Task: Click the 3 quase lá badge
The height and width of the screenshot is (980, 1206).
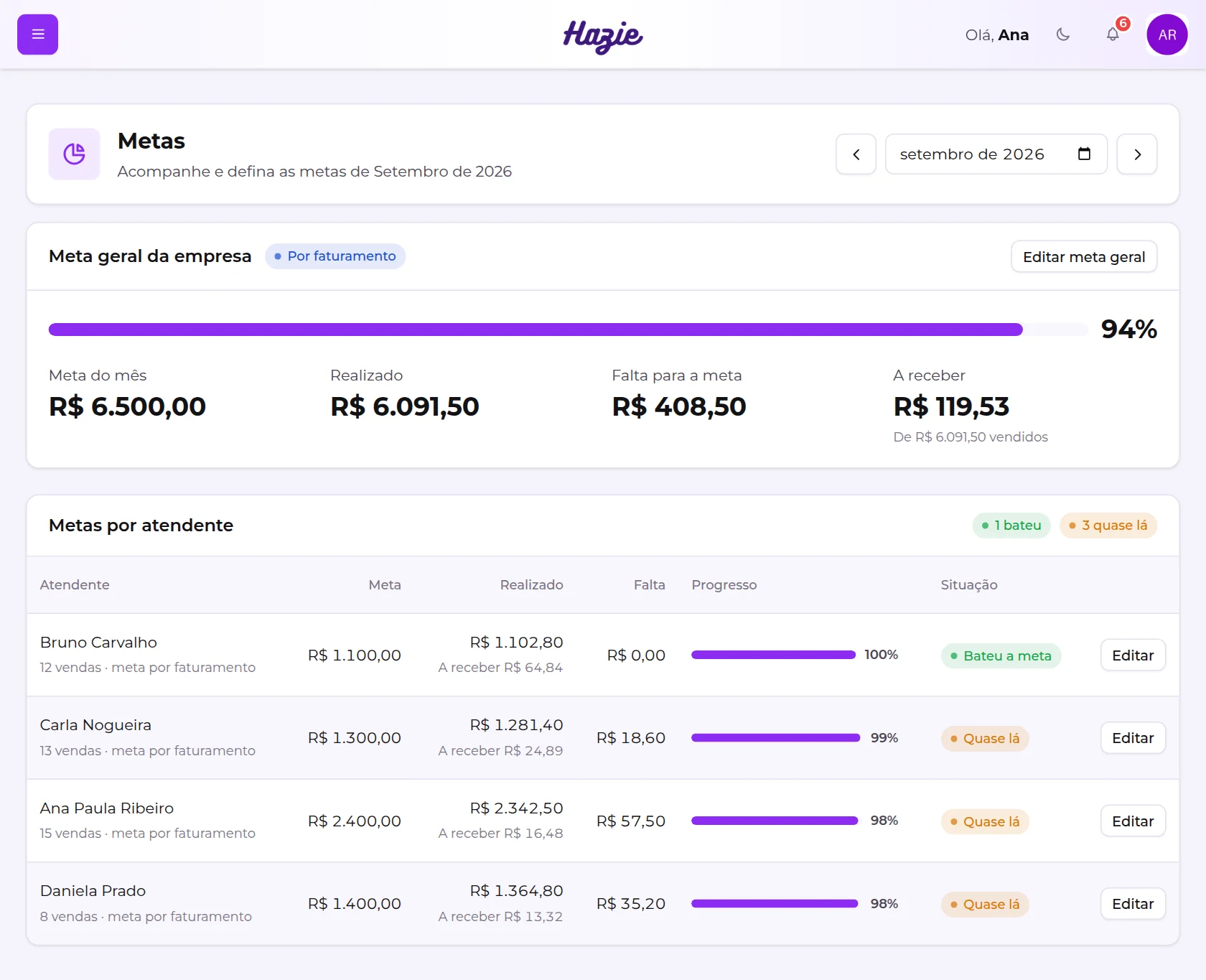Action: click(x=1108, y=526)
